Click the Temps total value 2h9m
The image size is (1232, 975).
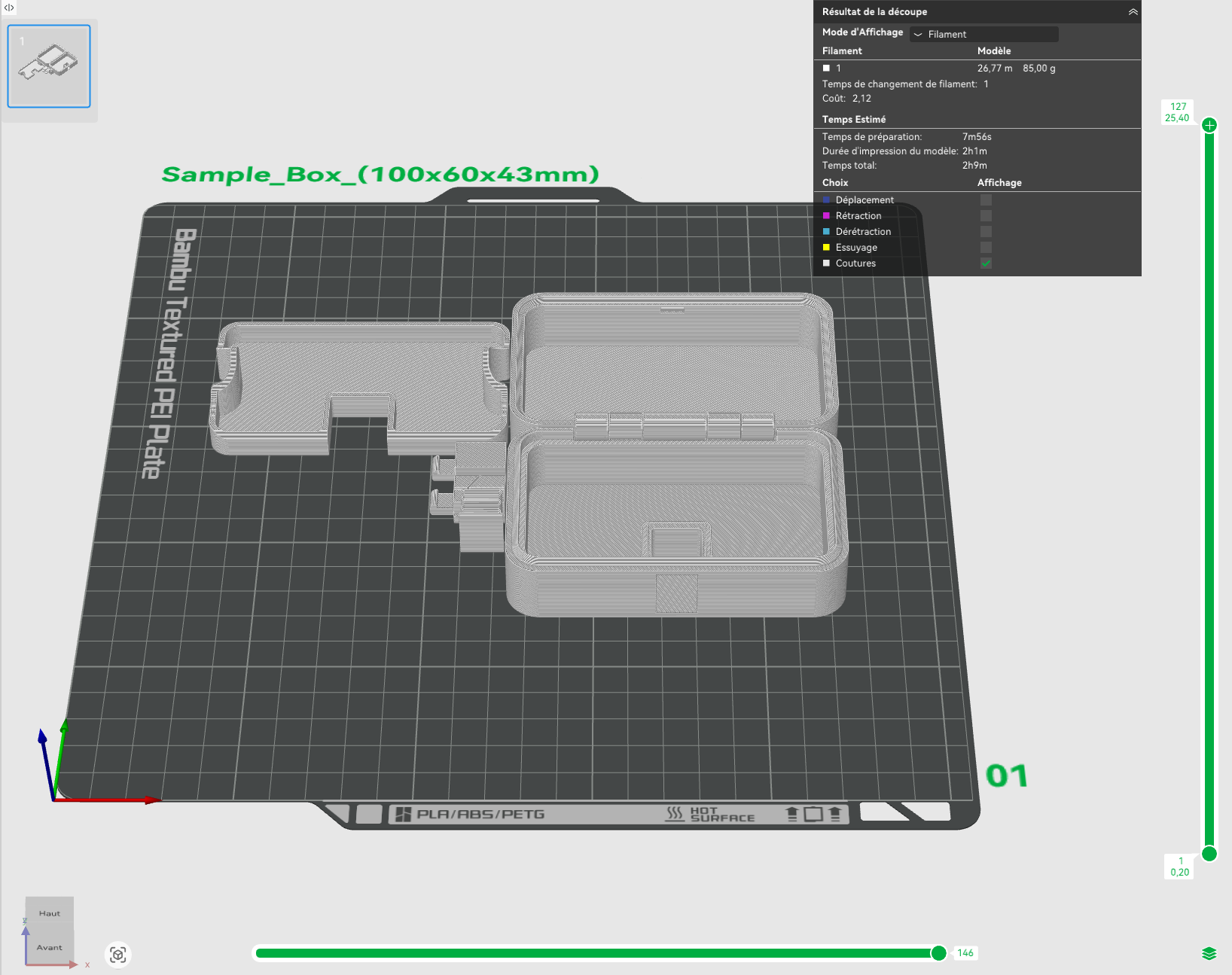point(974,166)
